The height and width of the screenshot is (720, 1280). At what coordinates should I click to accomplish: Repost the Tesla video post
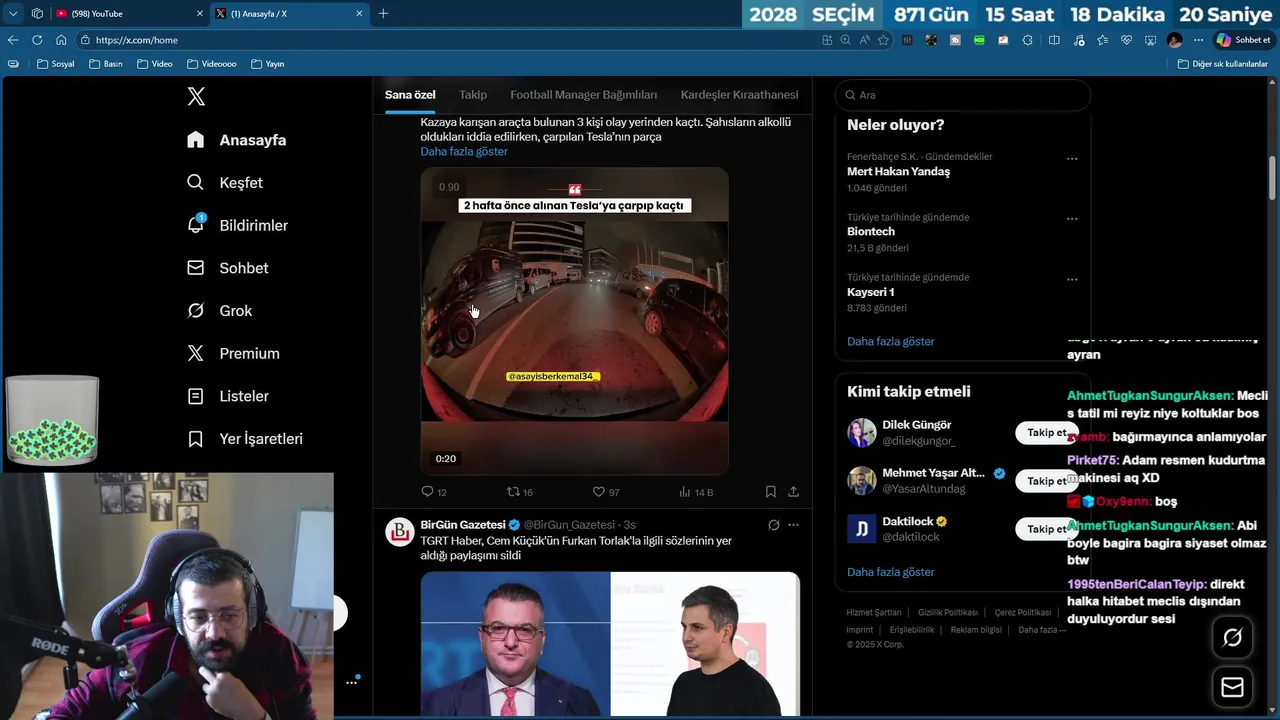pyautogui.click(x=520, y=492)
